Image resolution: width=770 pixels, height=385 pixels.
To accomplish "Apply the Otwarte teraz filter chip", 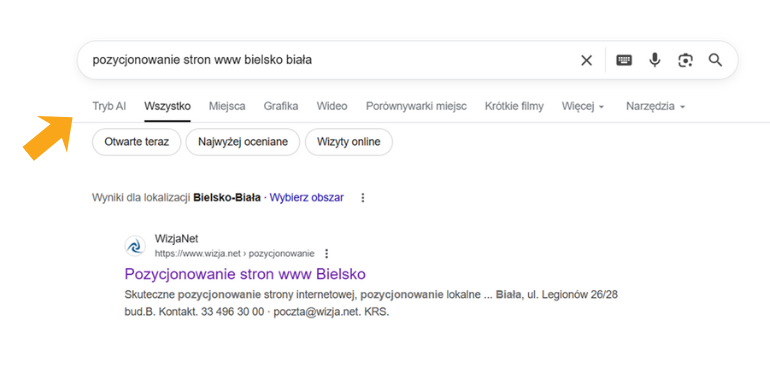I will point(137,142).
